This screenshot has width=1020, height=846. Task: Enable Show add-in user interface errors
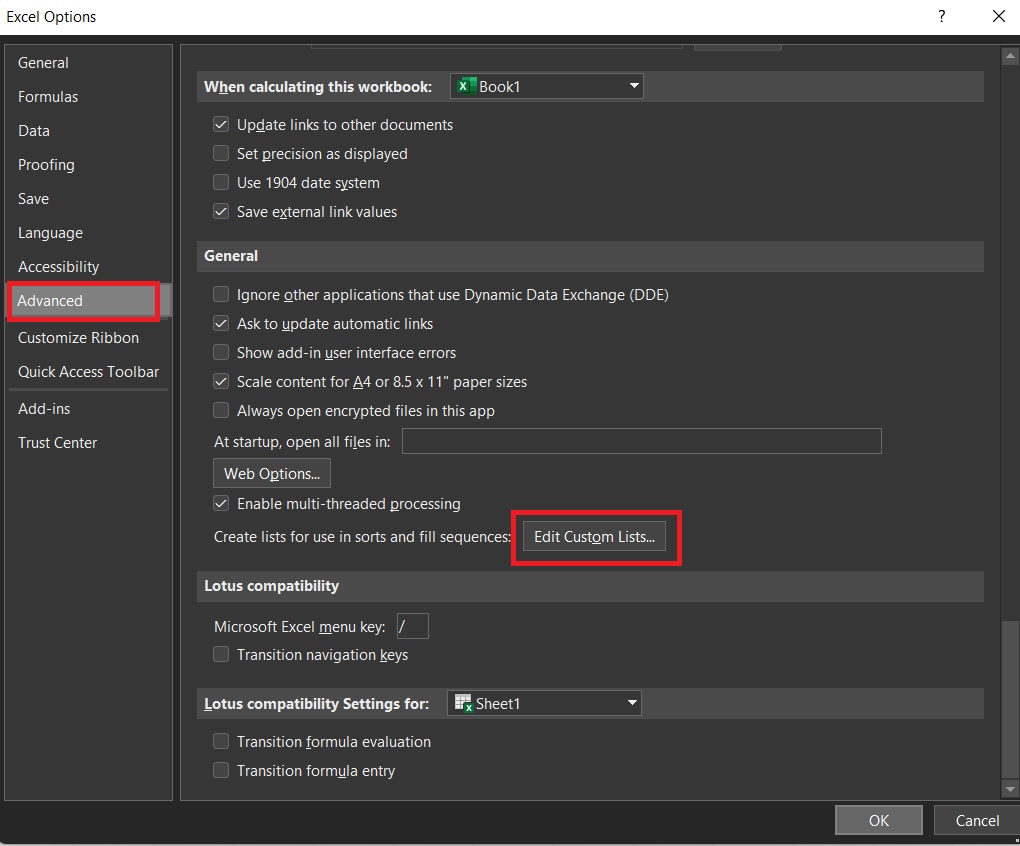pyautogui.click(x=221, y=352)
